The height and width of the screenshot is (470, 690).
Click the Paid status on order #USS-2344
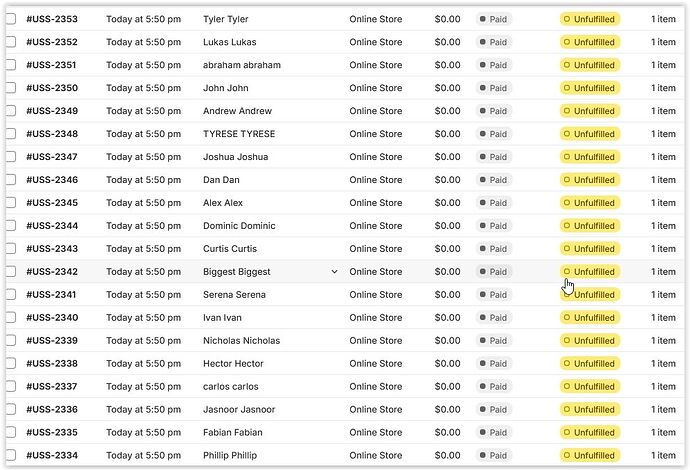pos(494,226)
